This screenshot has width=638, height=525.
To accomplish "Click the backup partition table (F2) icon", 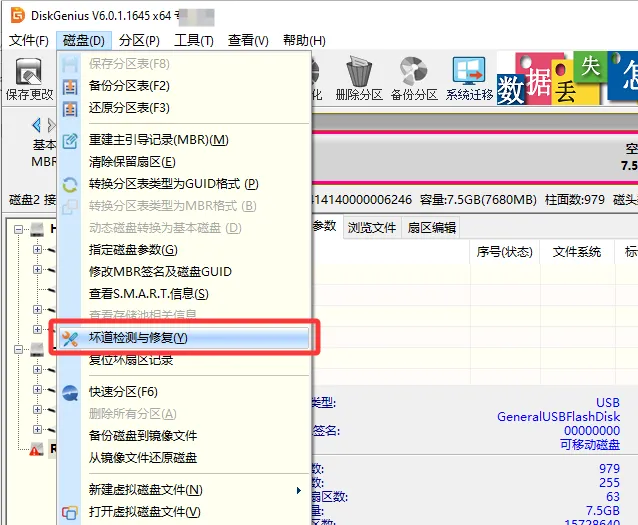I will tap(70, 86).
